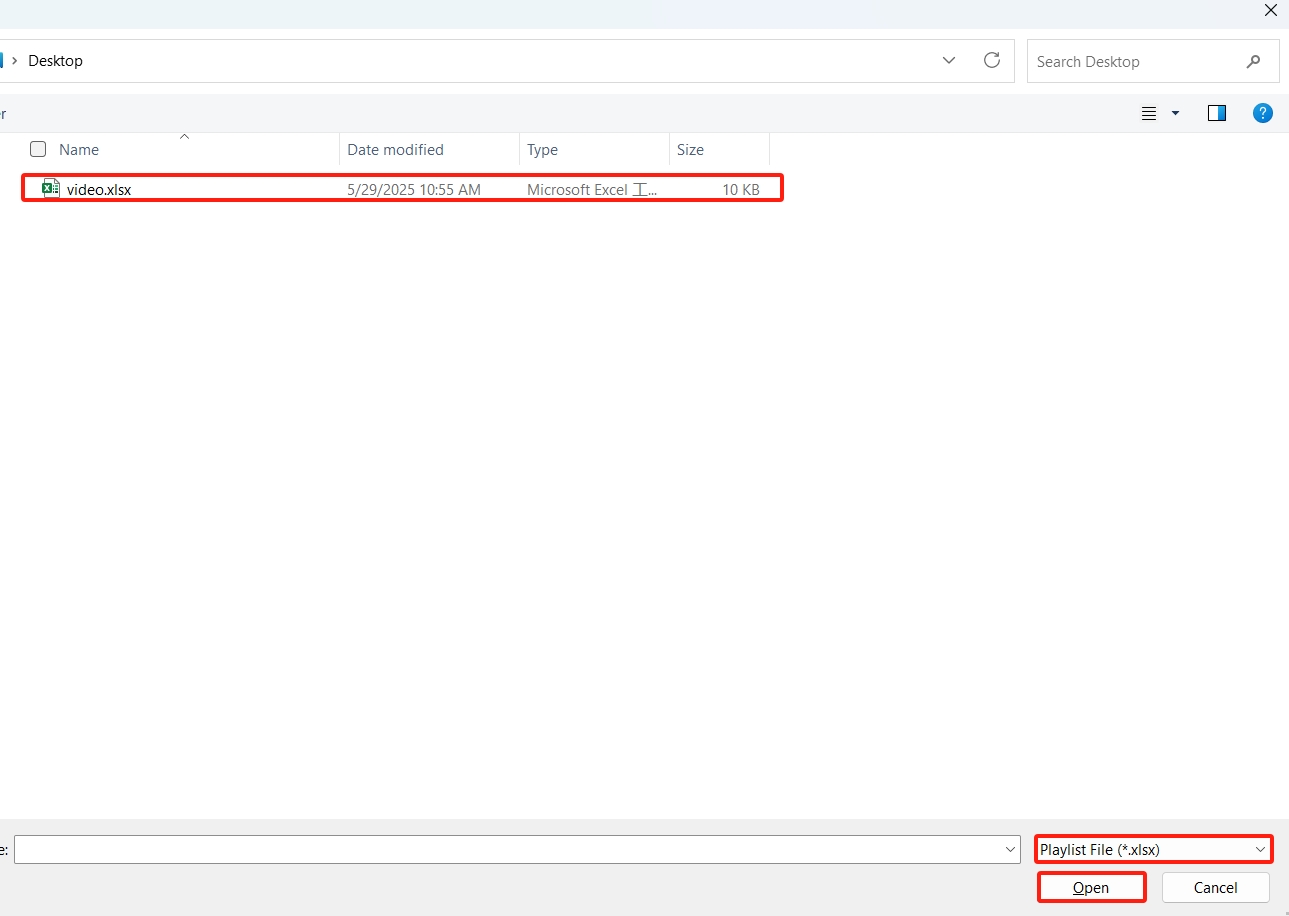1289x916 pixels.
Task: Open the blue Help question mark icon
Action: pyautogui.click(x=1263, y=114)
